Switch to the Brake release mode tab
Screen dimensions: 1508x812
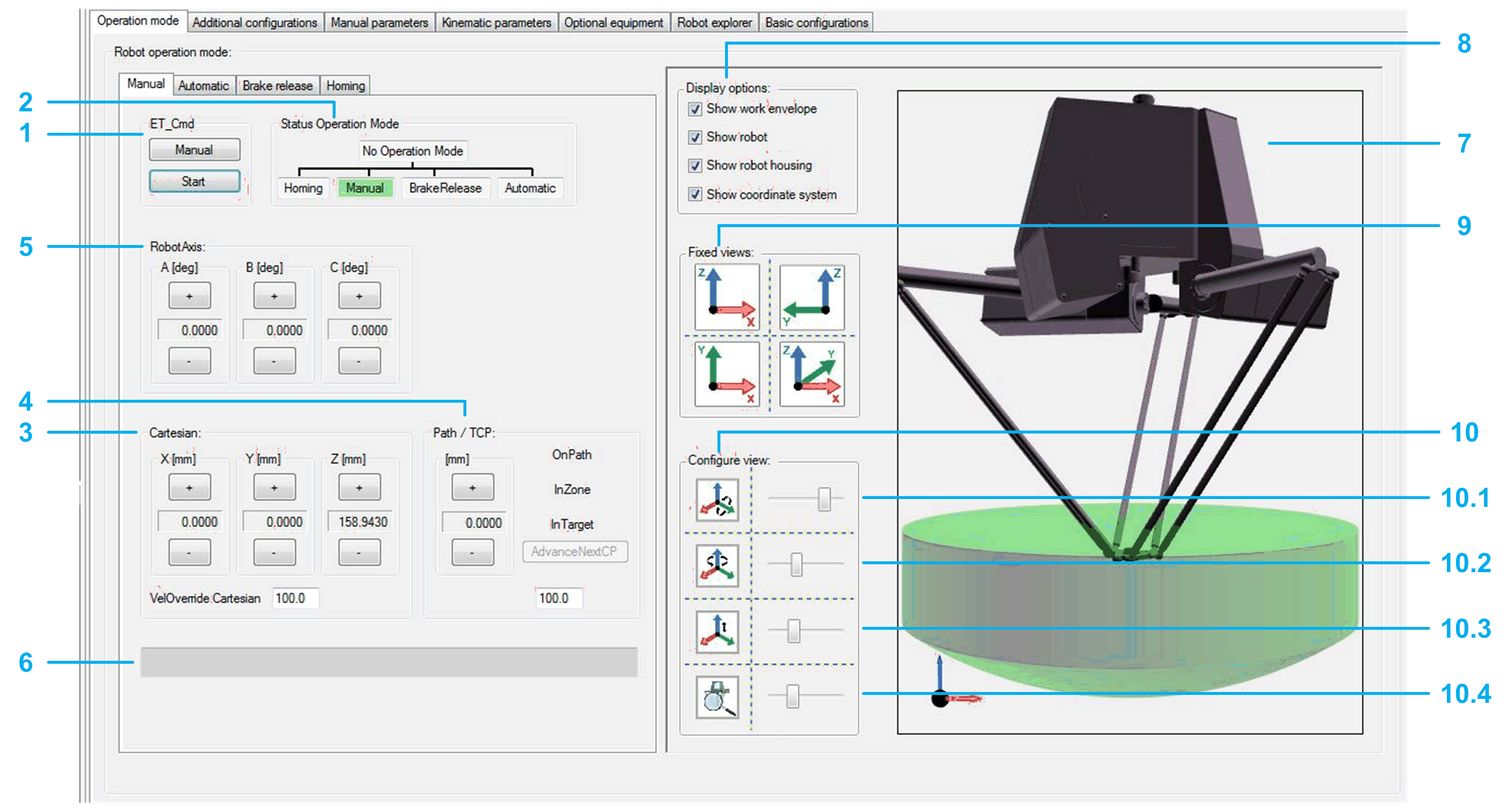pos(277,85)
